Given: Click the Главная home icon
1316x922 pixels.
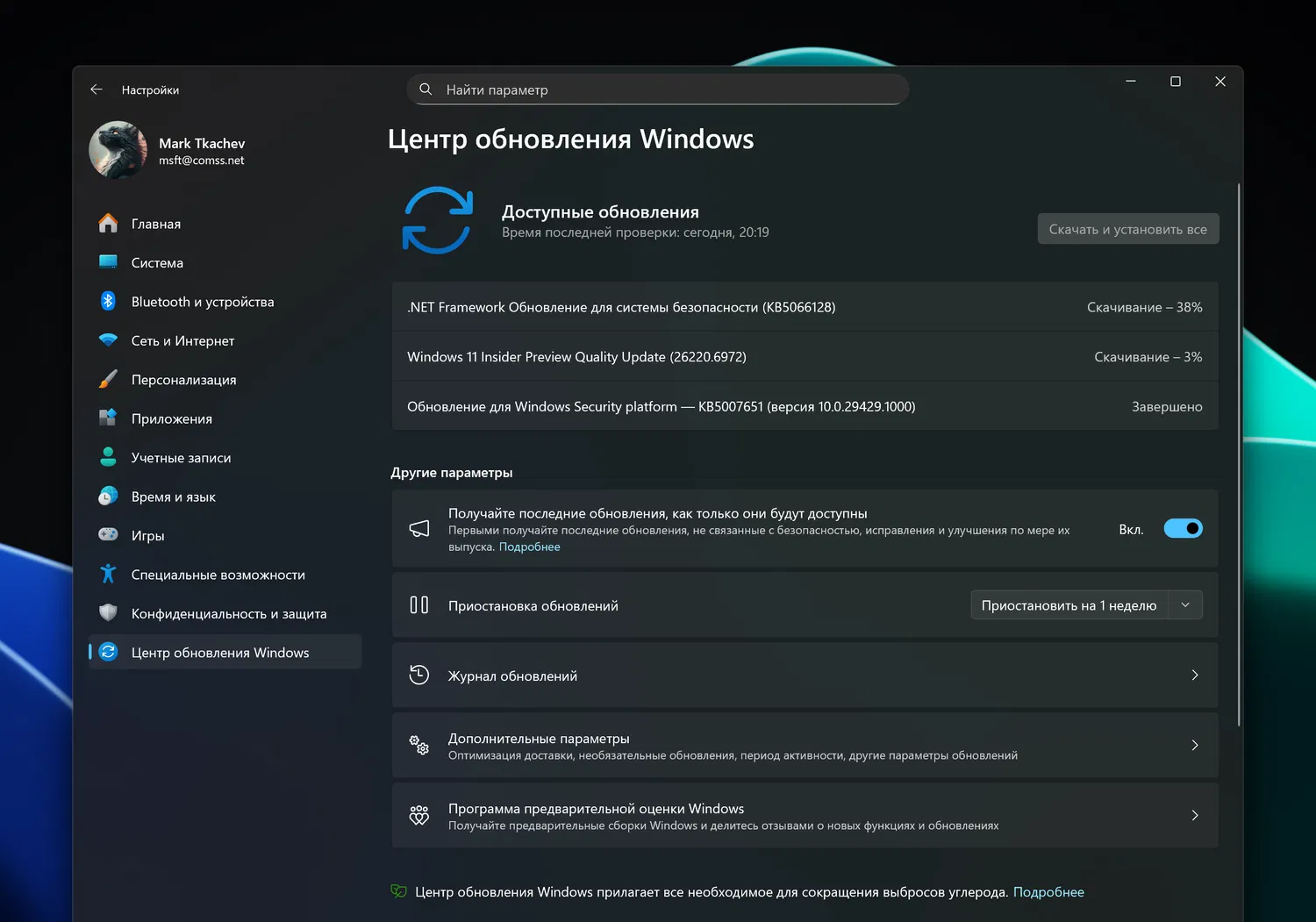Looking at the screenshot, I should pyautogui.click(x=108, y=224).
